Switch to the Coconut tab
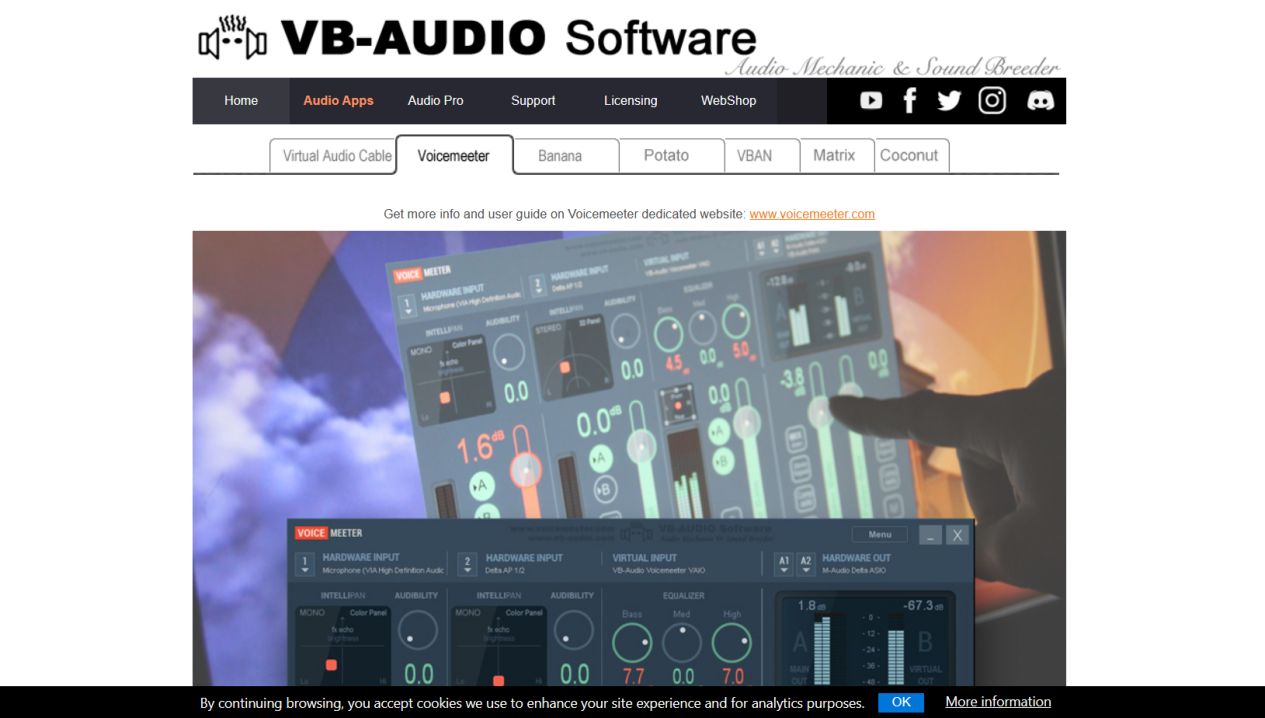The image size is (1265, 718). coord(911,156)
